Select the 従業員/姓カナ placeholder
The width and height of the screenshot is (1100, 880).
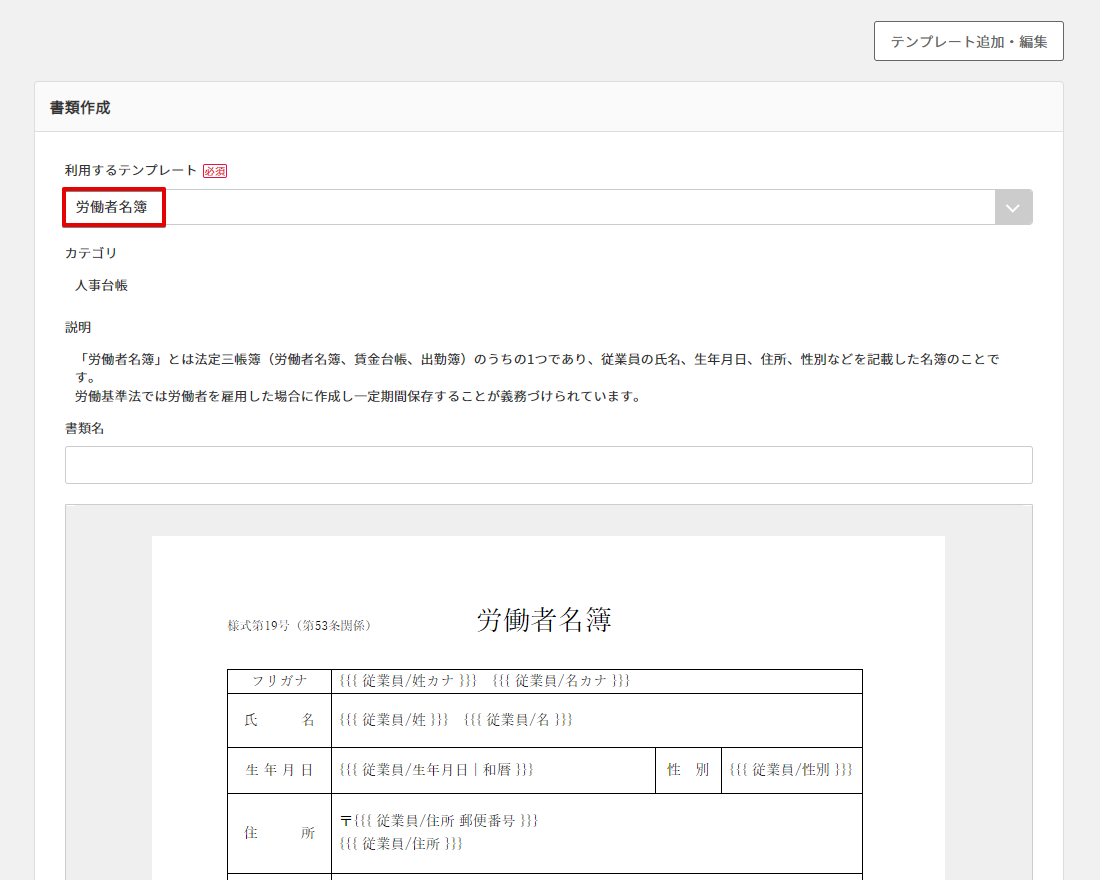tap(408, 681)
